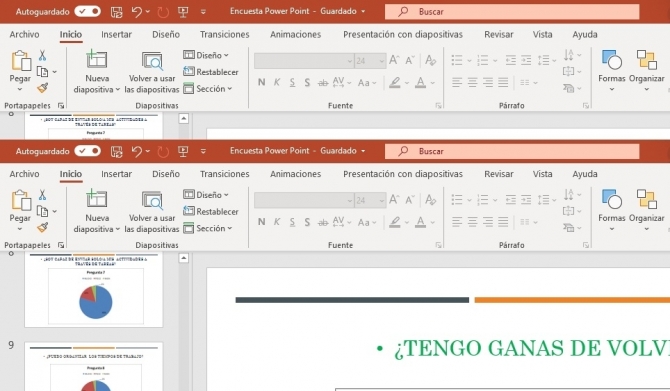Viewport: 670px width, 391px height.
Task: Open Organizar arrange menu, lower window
Action: point(646,210)
